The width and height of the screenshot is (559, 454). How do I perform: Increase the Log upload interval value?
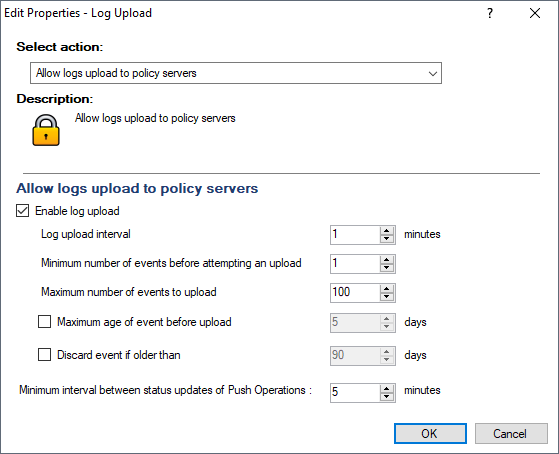point(387,231)
